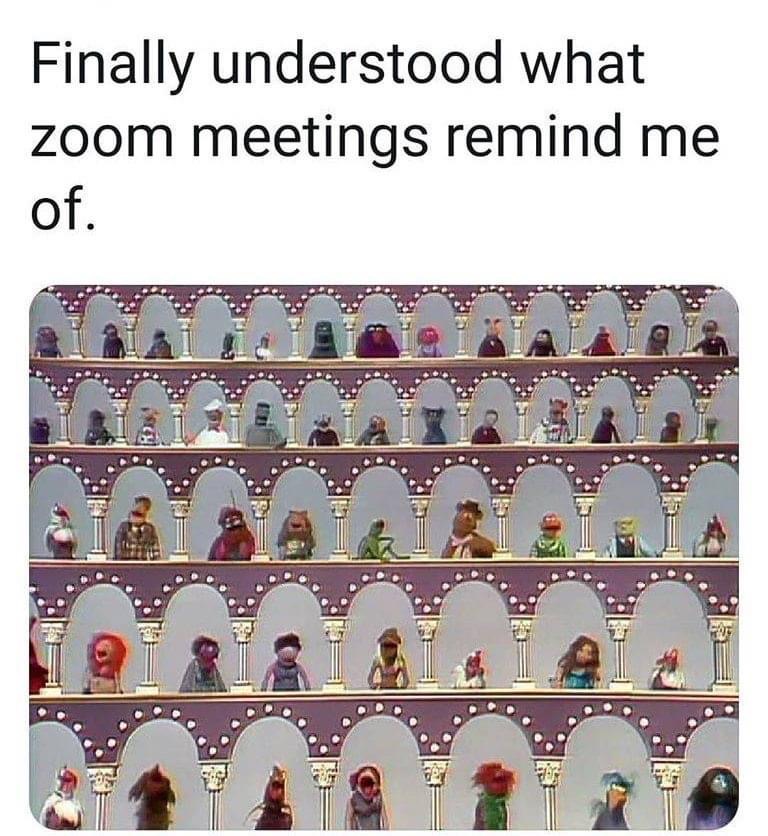Viewport: 768px width, 836px height.
Task: Click orange-haired puppet in green scarf
Action: (494, 797)
